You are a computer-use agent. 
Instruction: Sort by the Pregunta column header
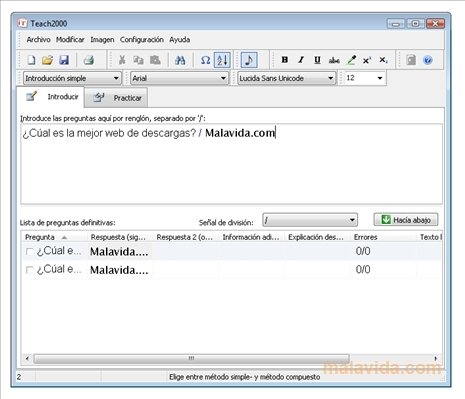55,237
